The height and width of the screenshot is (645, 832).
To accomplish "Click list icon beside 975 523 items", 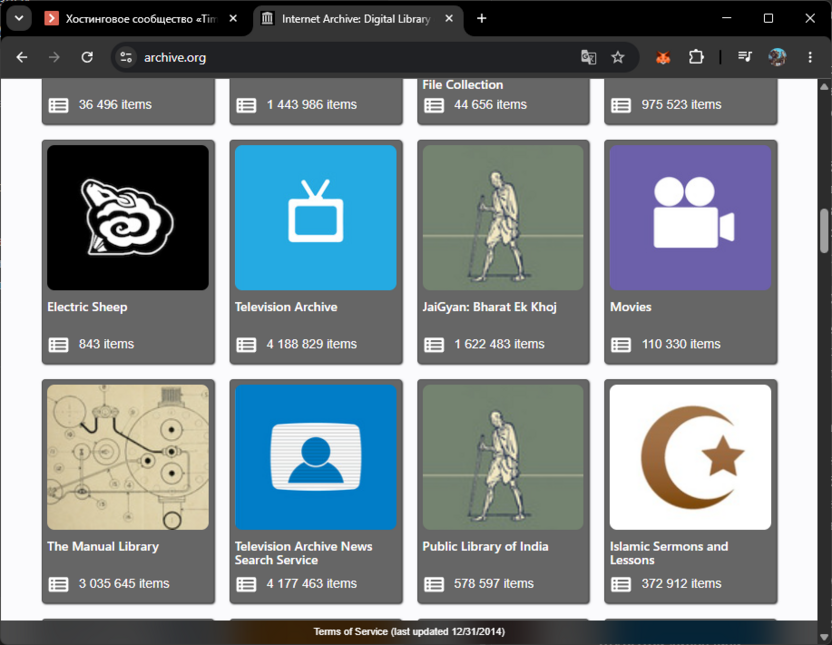I will 621,105.
